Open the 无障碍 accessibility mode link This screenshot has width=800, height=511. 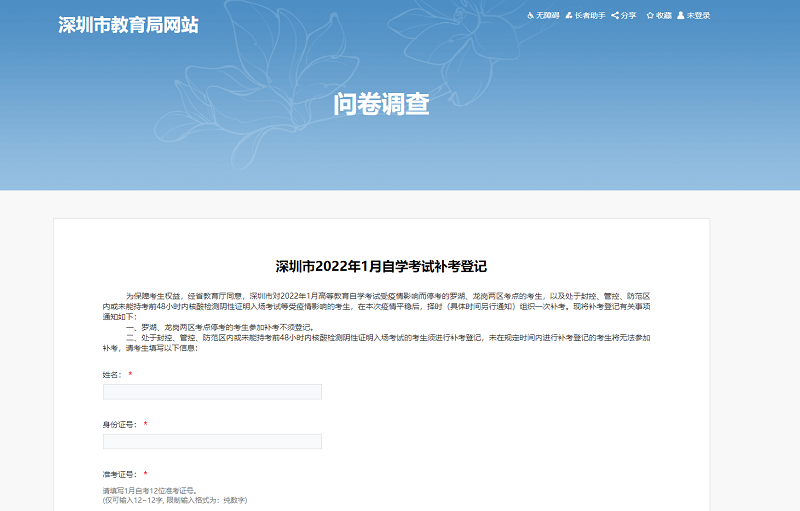point(545,16)
